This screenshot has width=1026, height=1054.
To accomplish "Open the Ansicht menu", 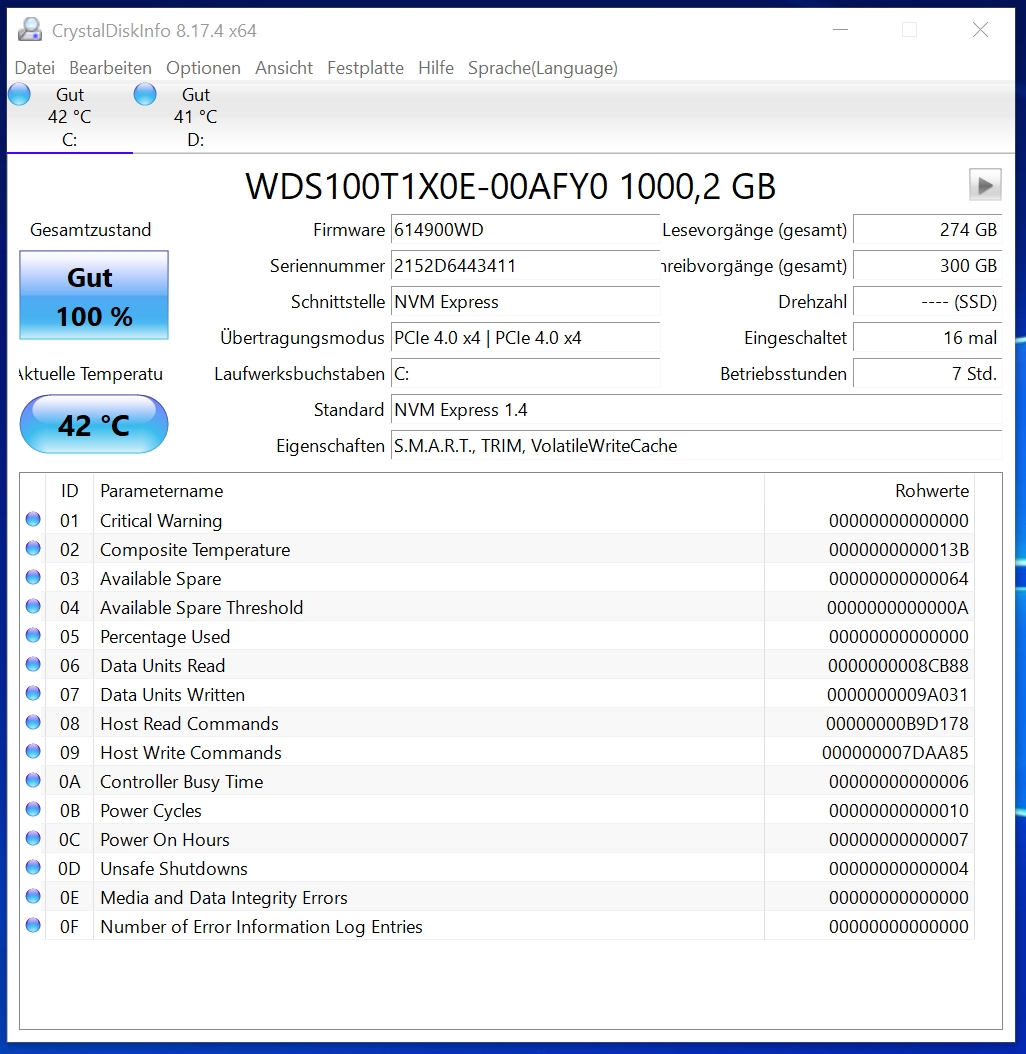I will (284, 68).
